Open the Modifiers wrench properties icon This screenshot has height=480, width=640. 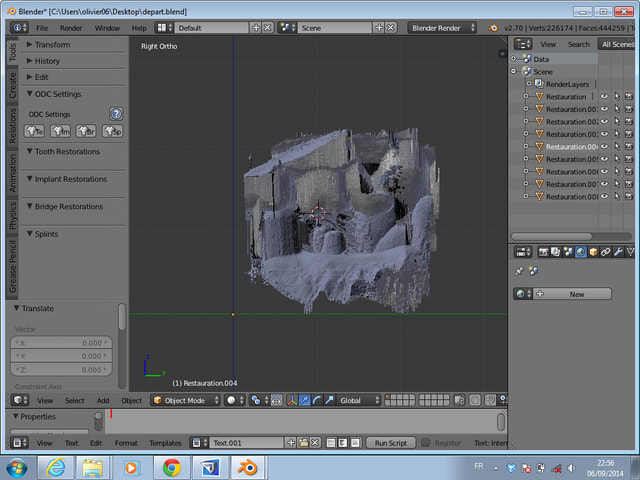(618, 252)
